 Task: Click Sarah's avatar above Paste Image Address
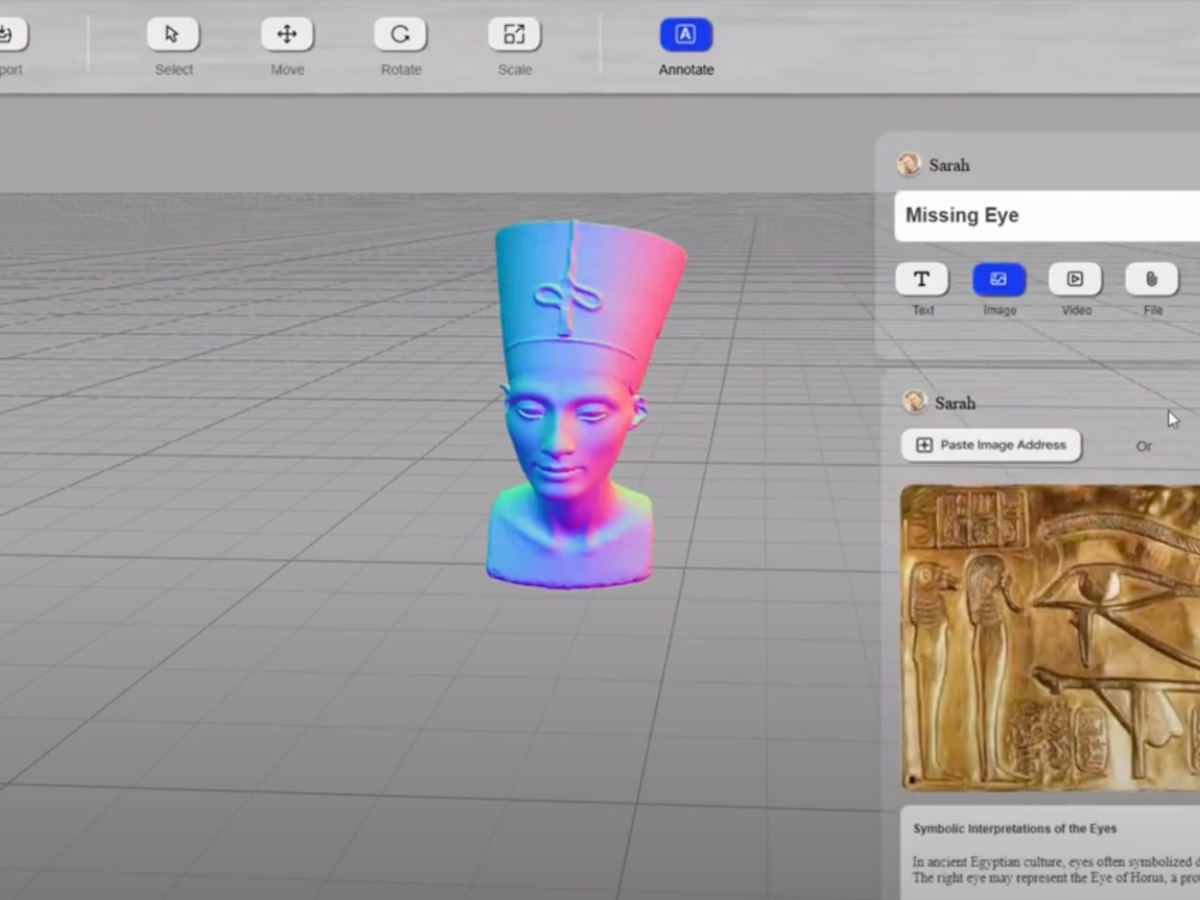914,402
